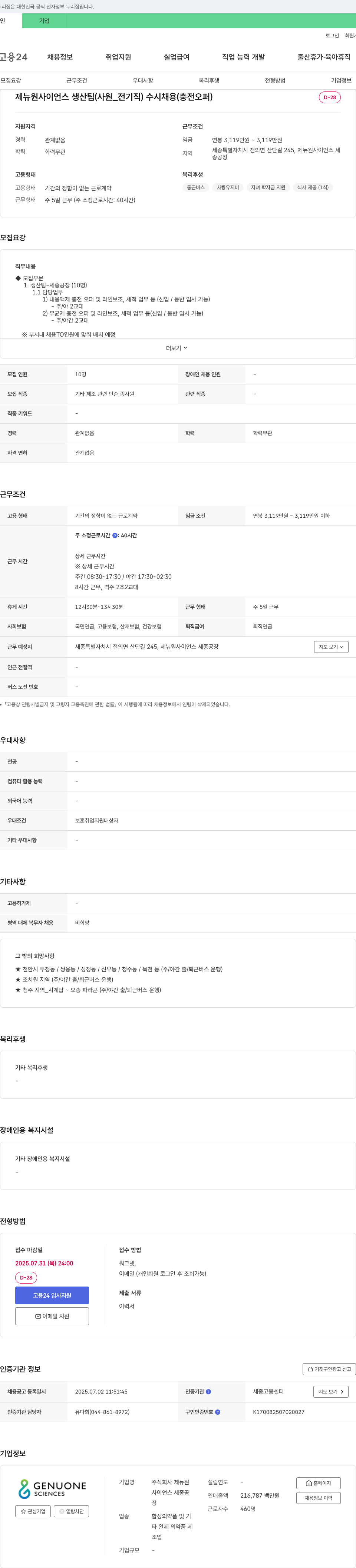Report via 거짓구인광고 신고 button
356x1568 pixels.
click(329, 1369)
